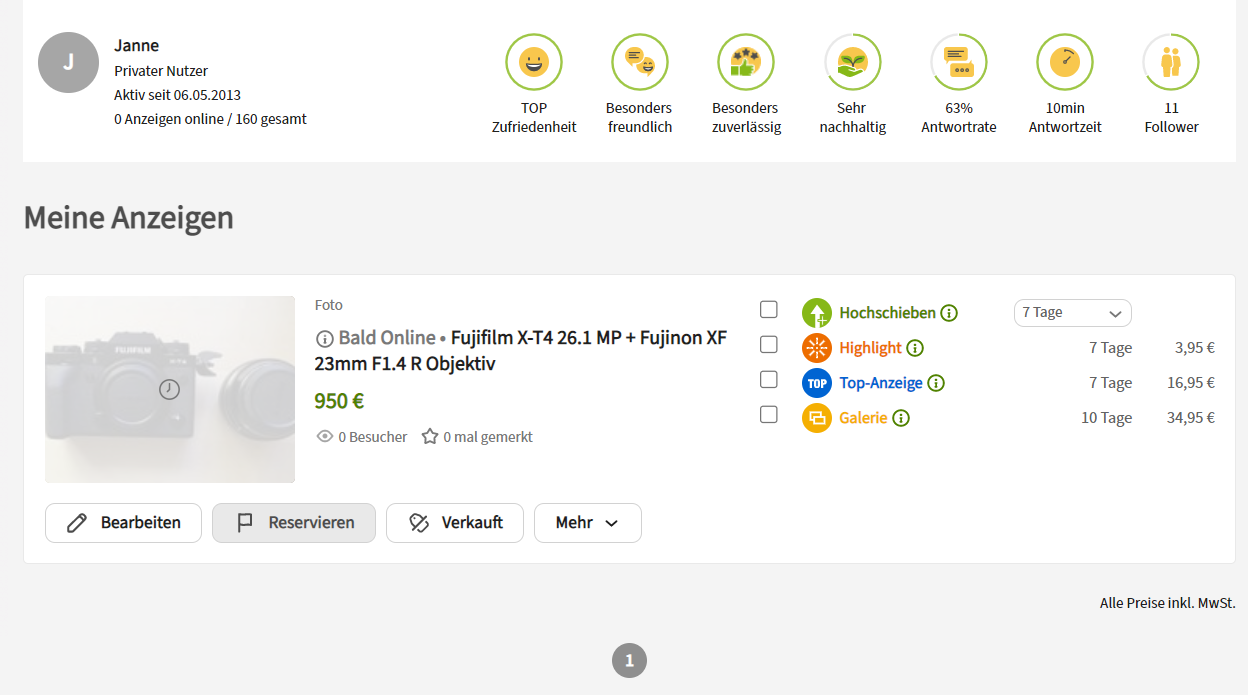Viewport: 1248px width, 695px height.
Task: Open info icon beside Top-Anzeige
Action: coord(936,383)
